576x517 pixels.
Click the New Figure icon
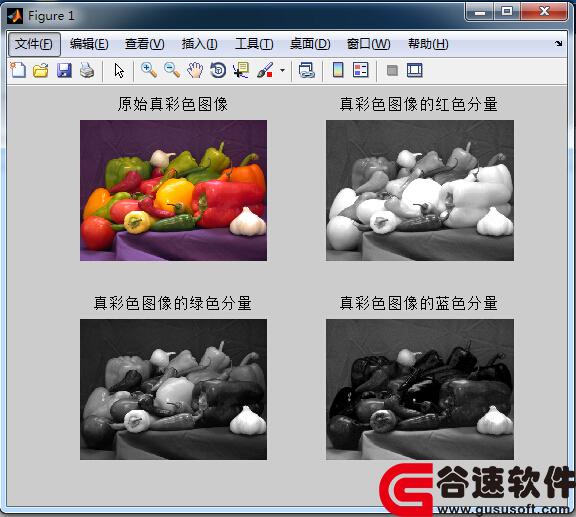coord(18,70)
